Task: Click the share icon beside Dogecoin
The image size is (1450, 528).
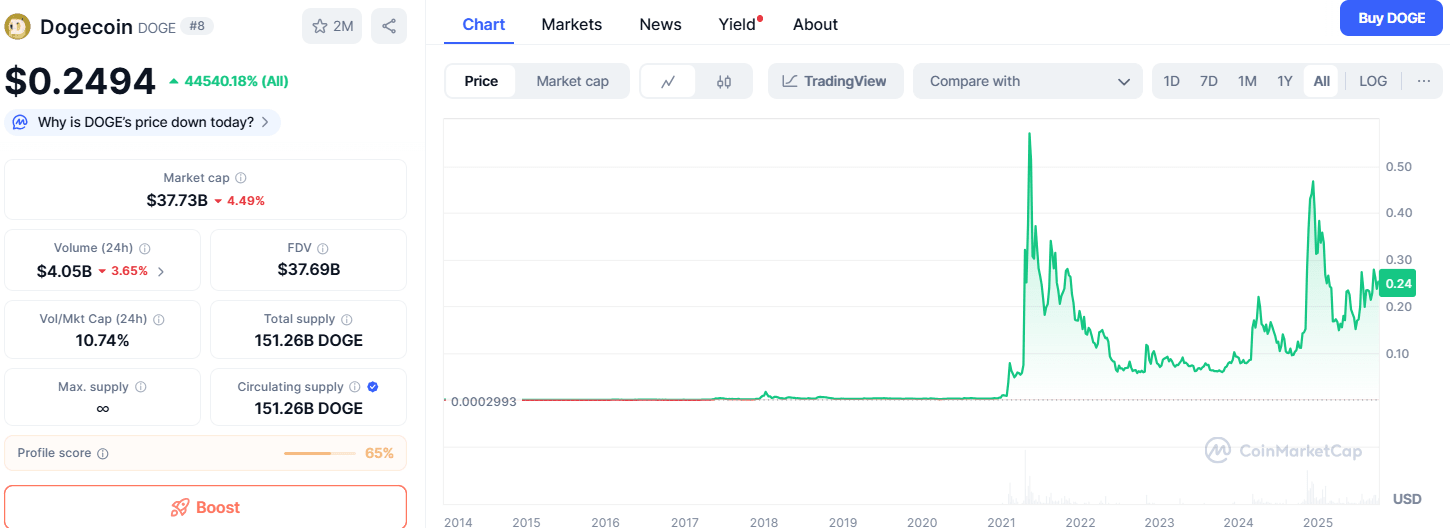Action: pos(388,26)
